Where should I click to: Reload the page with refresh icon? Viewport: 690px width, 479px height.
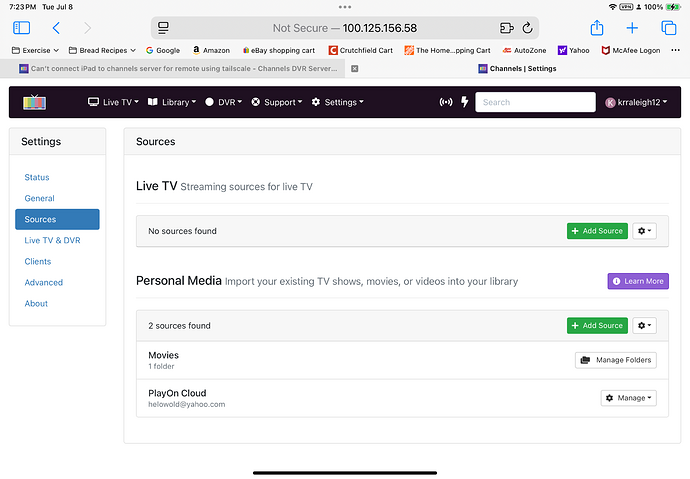point(527,28)
